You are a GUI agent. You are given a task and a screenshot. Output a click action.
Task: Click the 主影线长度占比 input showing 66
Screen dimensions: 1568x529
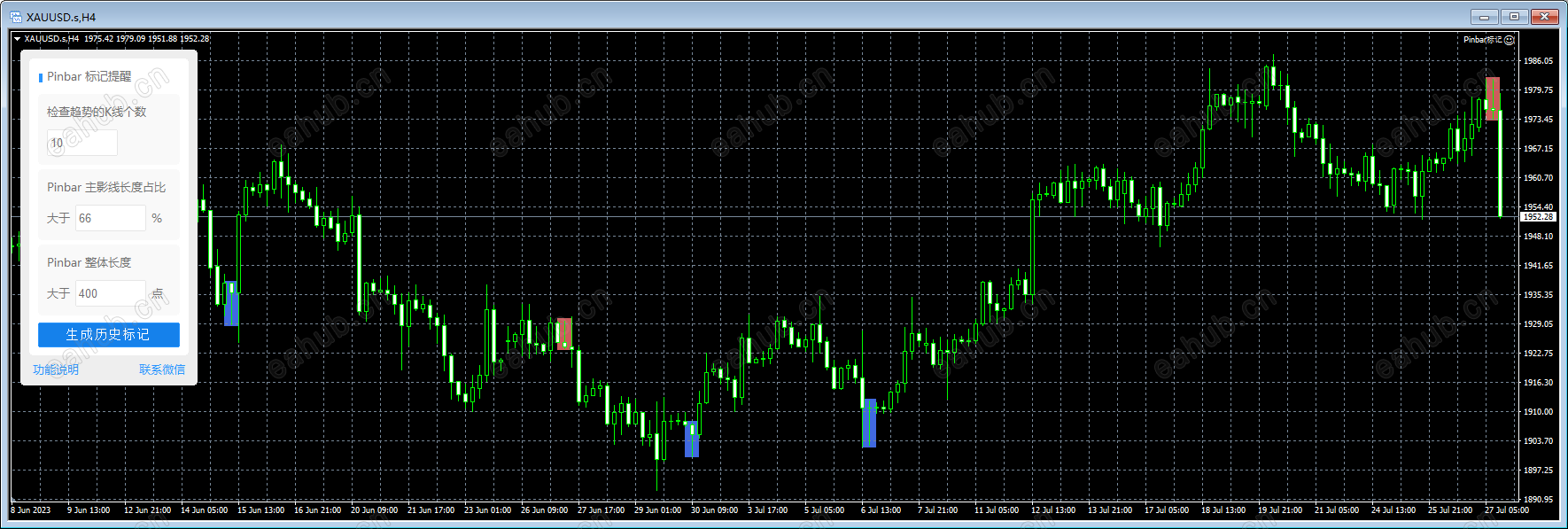[110, 218]
